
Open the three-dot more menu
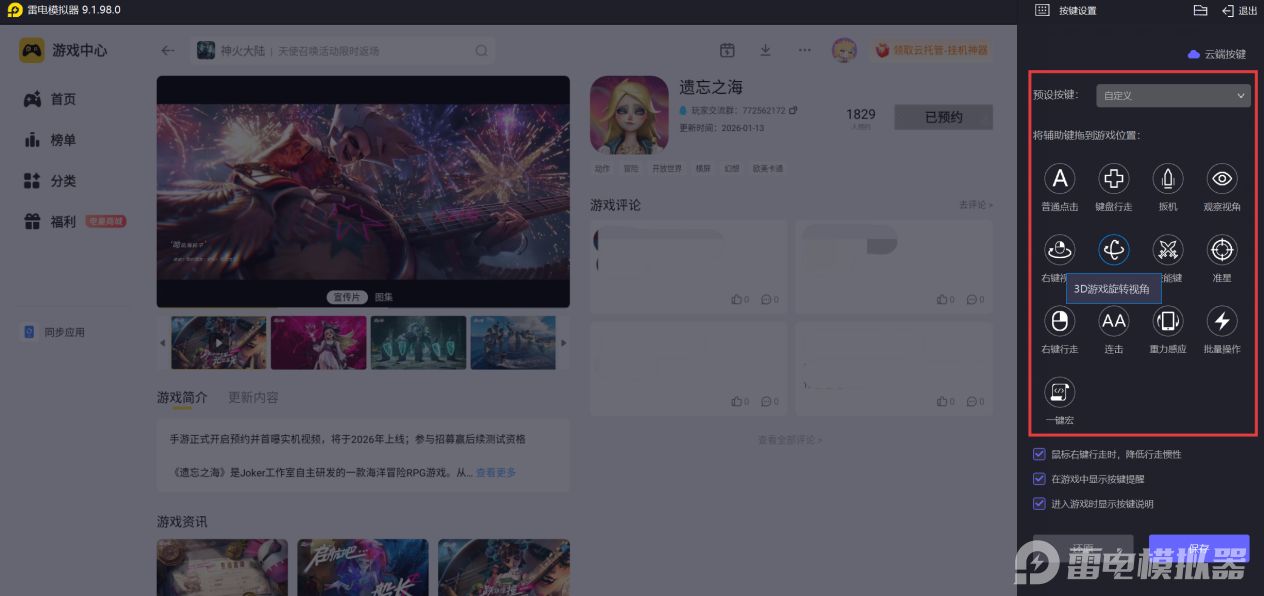click(x=804, y=50)
